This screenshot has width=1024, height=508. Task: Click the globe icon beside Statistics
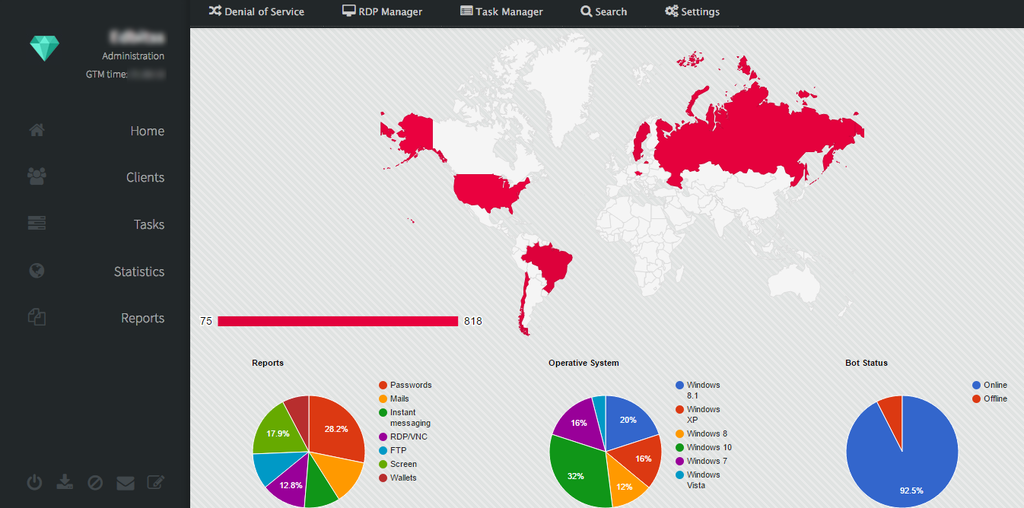coord(37,270)
